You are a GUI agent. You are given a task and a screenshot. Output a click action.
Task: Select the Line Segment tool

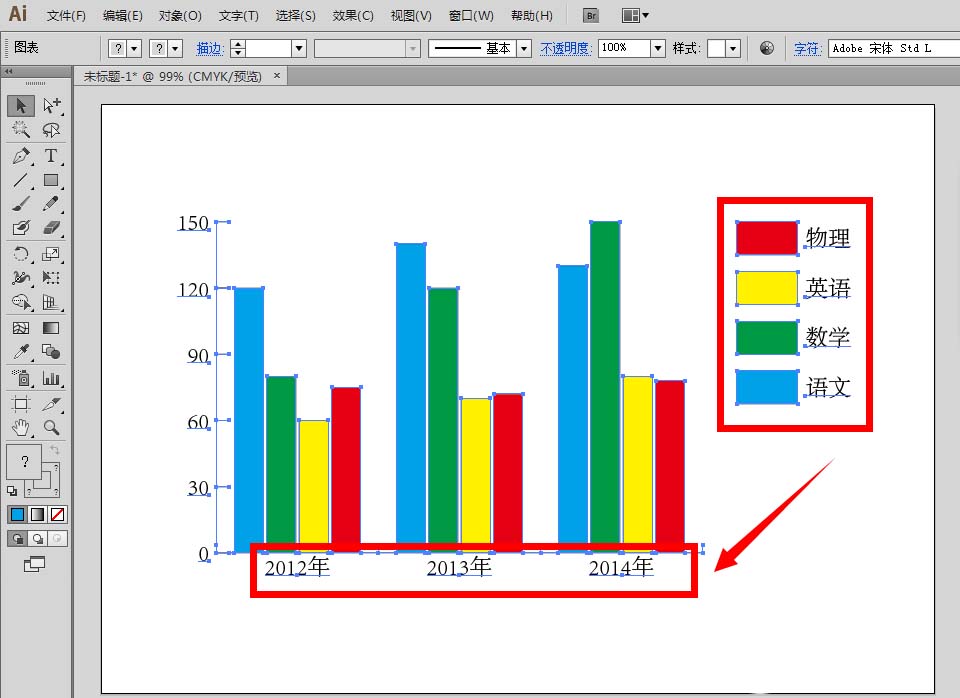(x=21, y=180)
